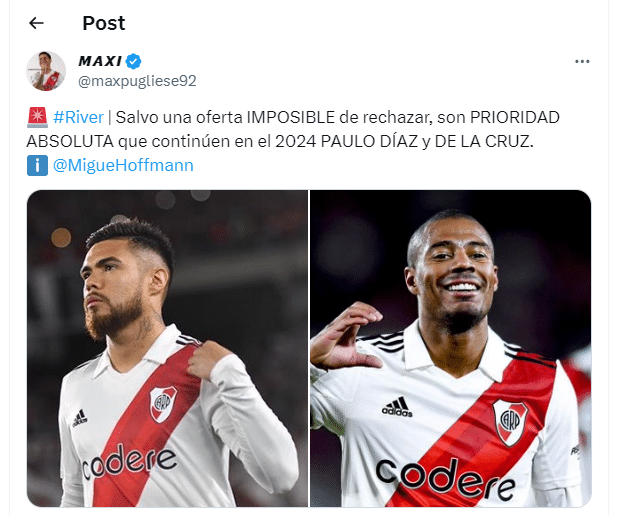Viewport: 617px width, 515px height.
Task: Click the adidas logo on the smiling player's shirt
Action: click(x=397, y=406)
